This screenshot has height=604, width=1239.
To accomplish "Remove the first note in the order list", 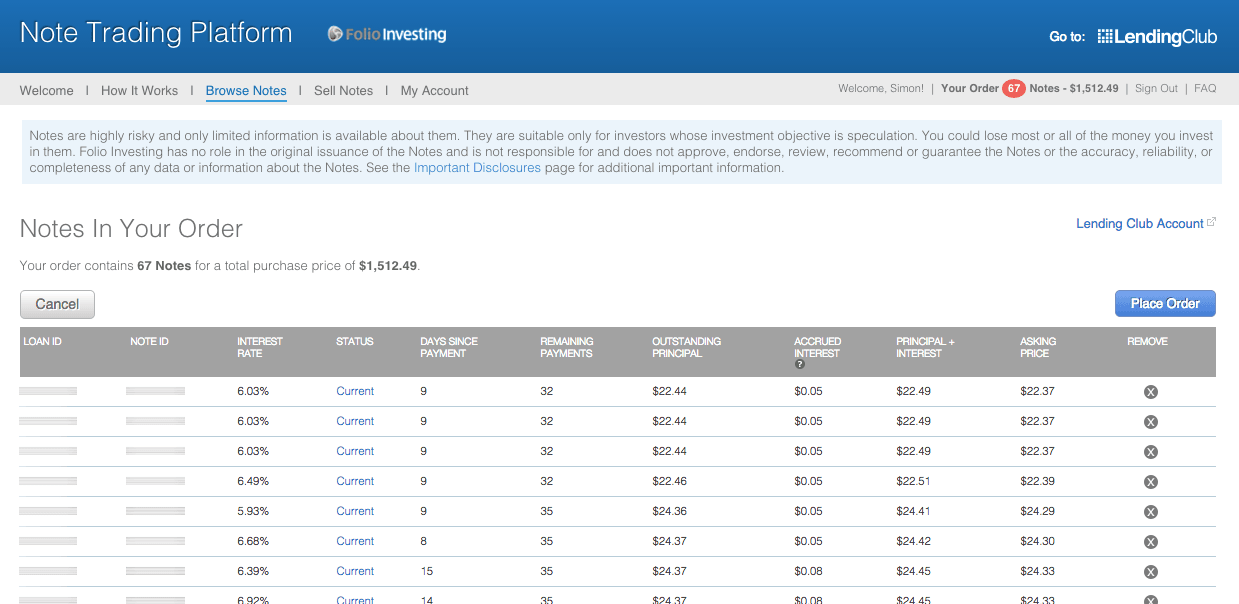I will click(x=1150, y=392).
